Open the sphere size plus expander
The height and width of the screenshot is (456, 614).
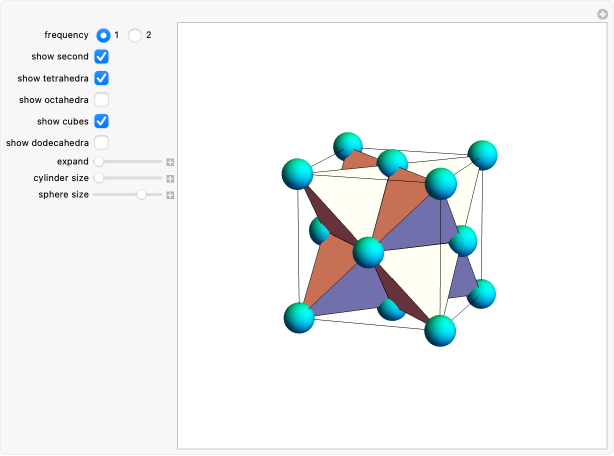170,195
